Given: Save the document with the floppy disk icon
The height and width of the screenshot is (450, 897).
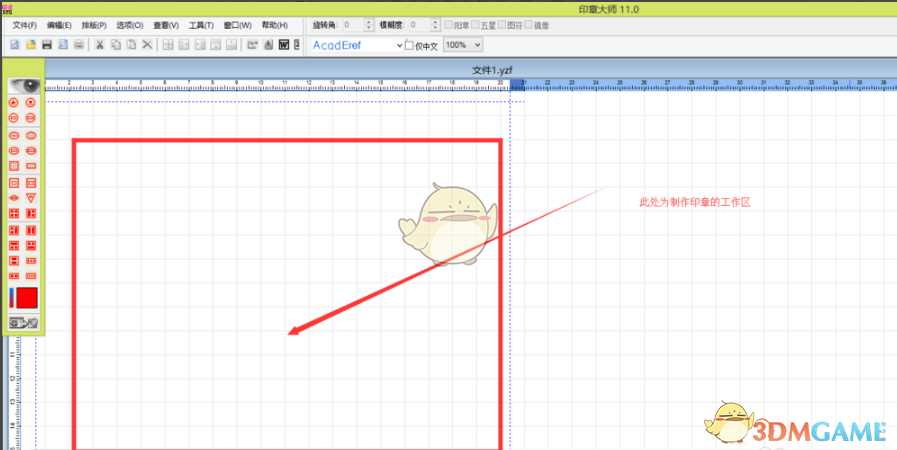Looking at the screenshot, I should tap(47, 45).
